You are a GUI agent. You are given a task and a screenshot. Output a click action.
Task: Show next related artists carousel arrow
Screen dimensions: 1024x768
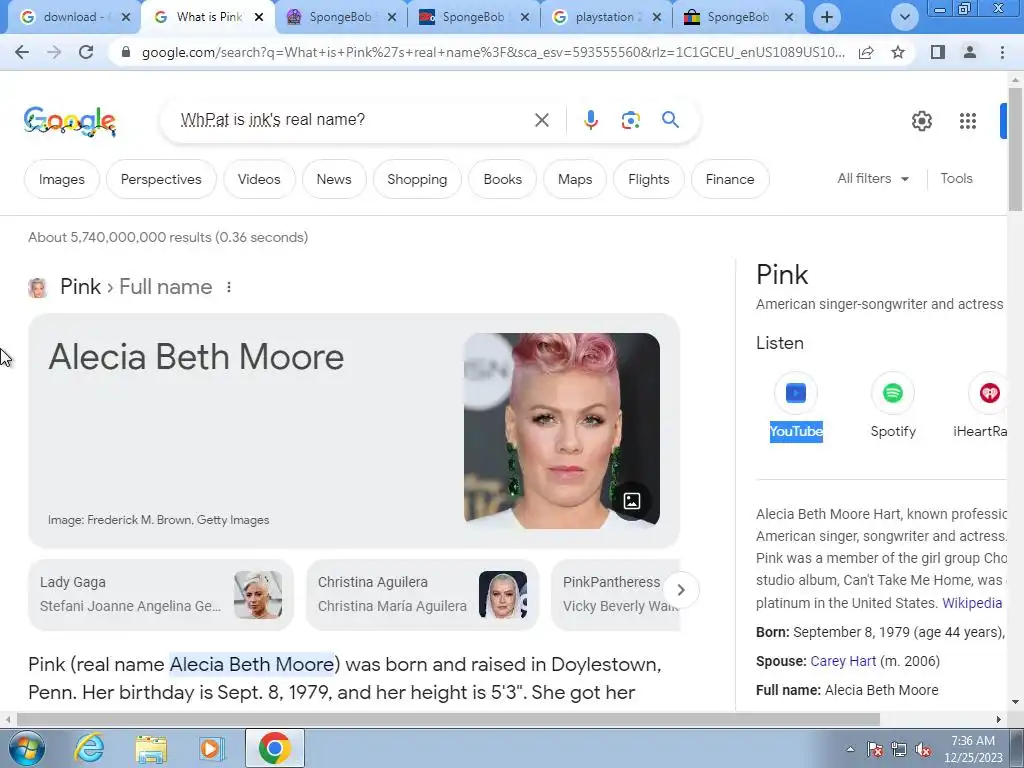[x=680, y=590]
